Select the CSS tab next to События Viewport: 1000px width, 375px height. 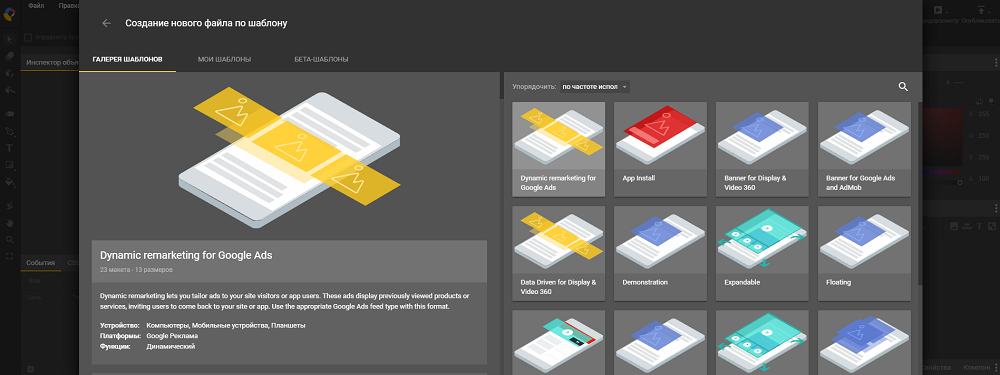(x=72, y=263)
